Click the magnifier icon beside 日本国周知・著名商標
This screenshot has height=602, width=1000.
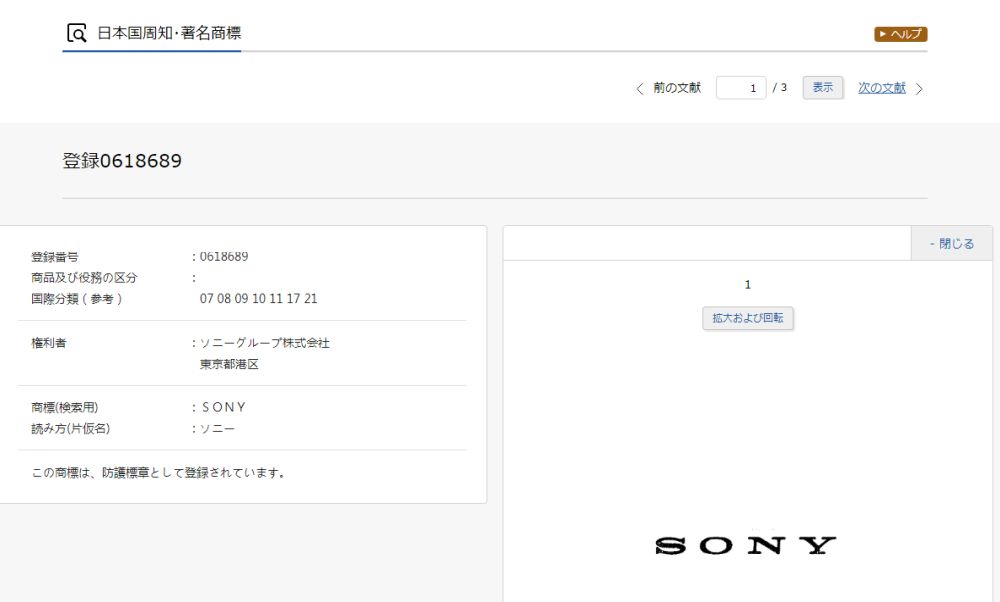coord(76,34)
